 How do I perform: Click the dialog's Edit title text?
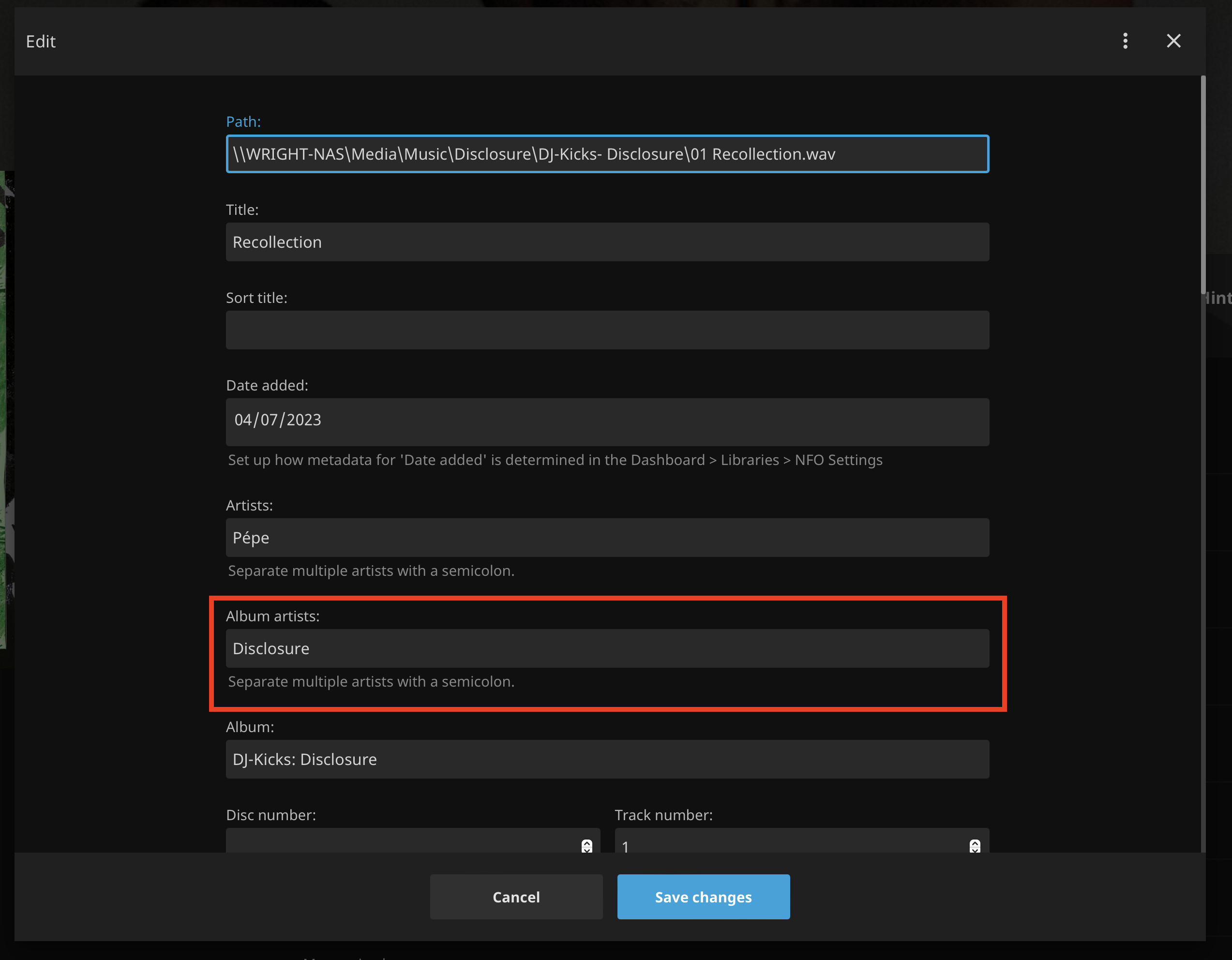coord(41,42)
